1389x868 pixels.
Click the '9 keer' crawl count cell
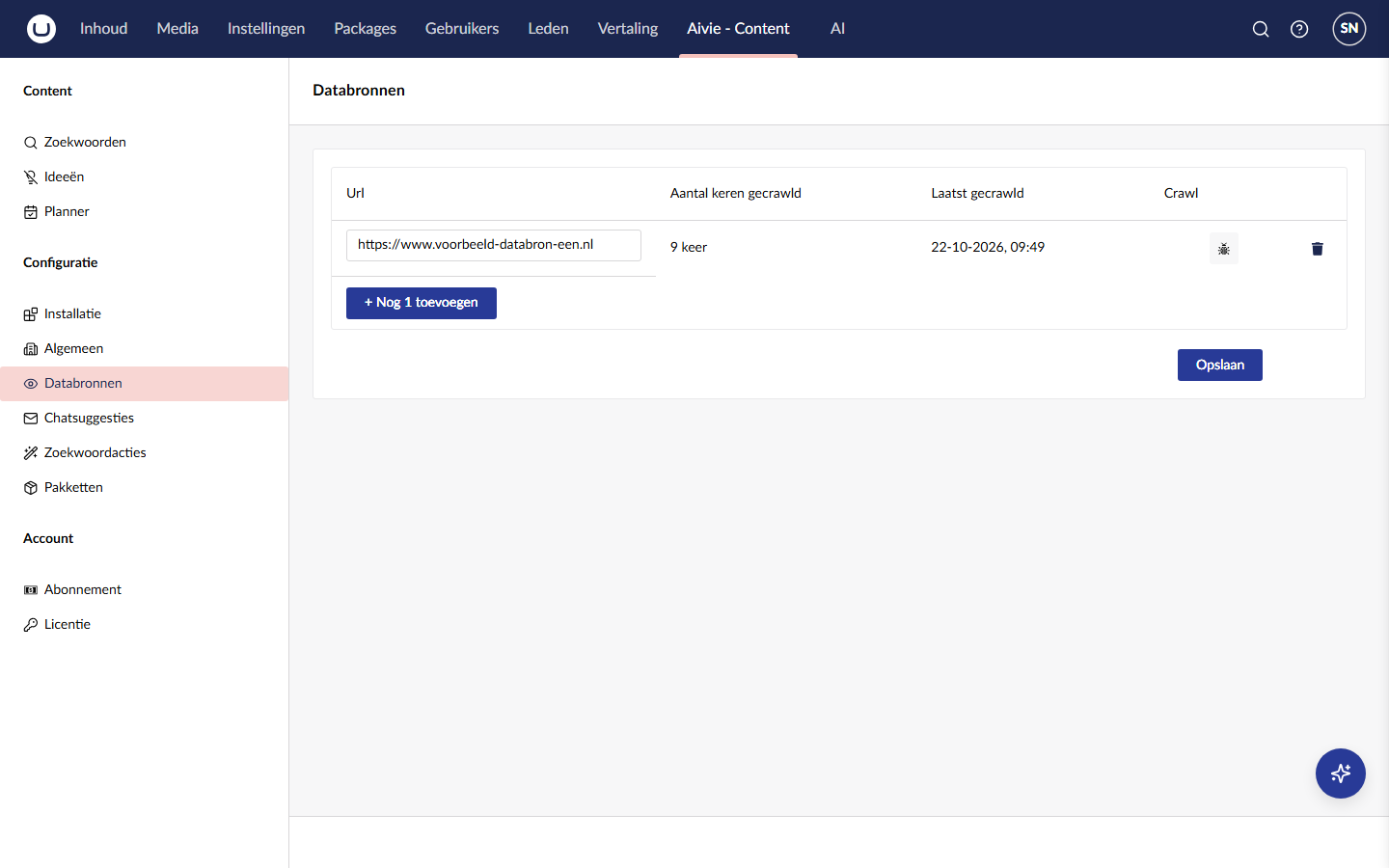(x=689, y=248)
